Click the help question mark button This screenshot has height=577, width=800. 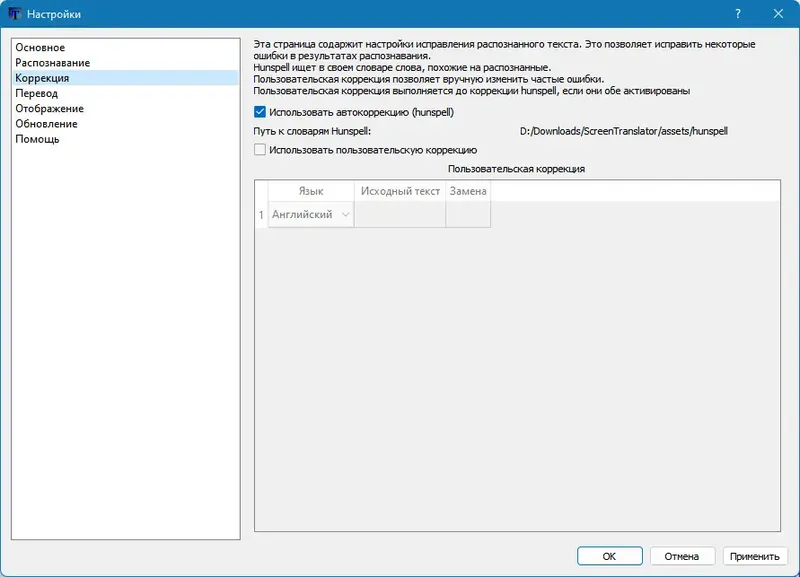738,14
